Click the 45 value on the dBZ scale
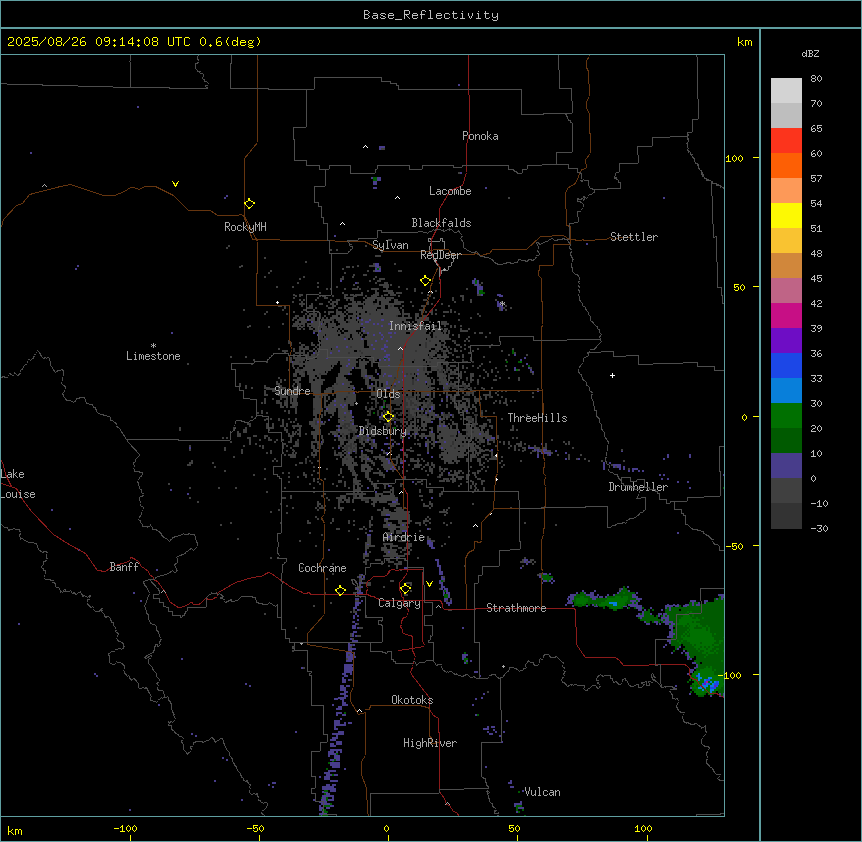Image resolution: width=862 pixels, height=842 pixels. [x=816, y=279]
